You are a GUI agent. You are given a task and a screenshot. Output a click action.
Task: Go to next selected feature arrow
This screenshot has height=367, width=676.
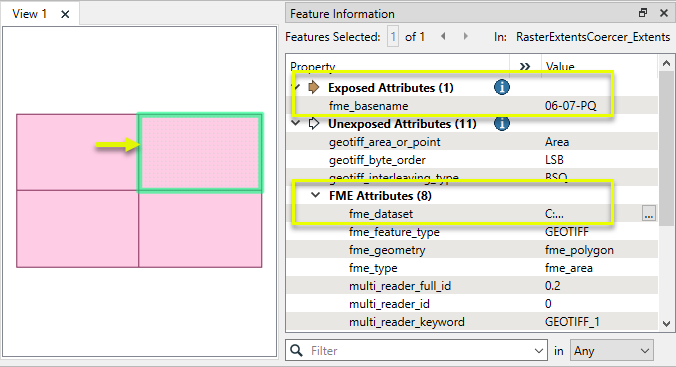465,36
